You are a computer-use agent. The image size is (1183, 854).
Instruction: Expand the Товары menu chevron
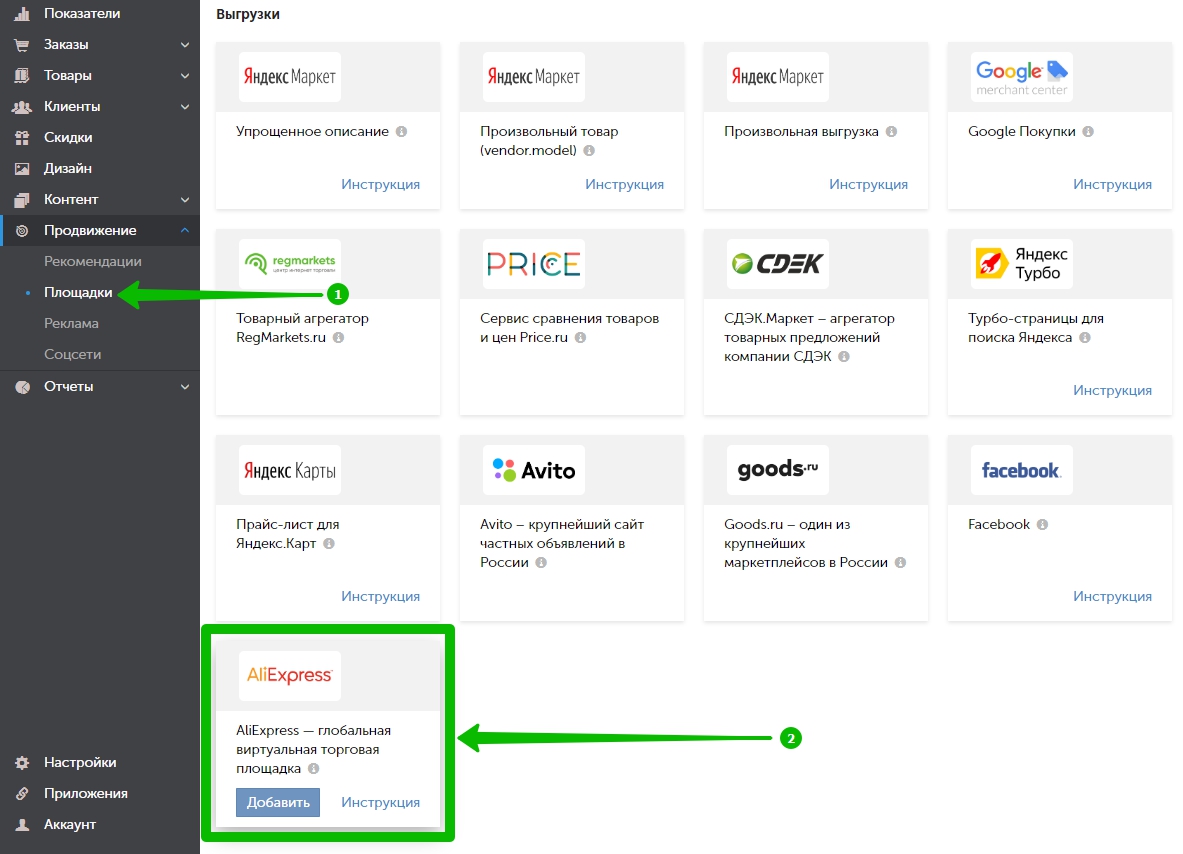pos(185,75)
